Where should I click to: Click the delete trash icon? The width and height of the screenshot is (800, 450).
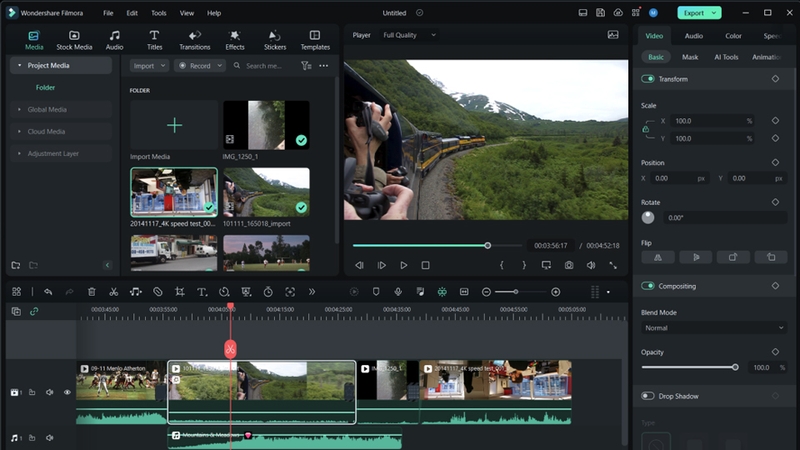point(91,292)
